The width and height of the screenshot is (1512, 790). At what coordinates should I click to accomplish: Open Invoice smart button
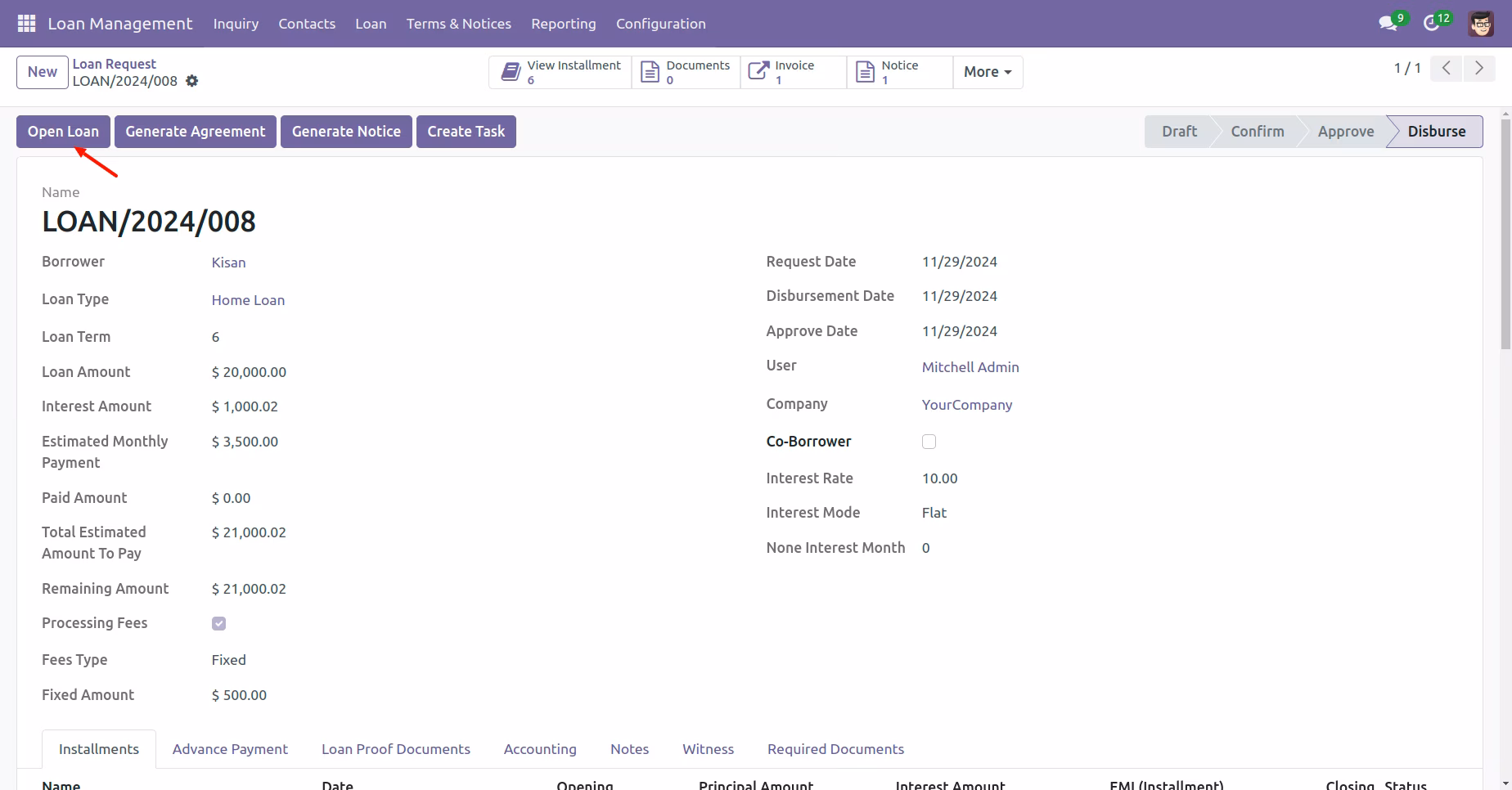(x=794, y=72)
